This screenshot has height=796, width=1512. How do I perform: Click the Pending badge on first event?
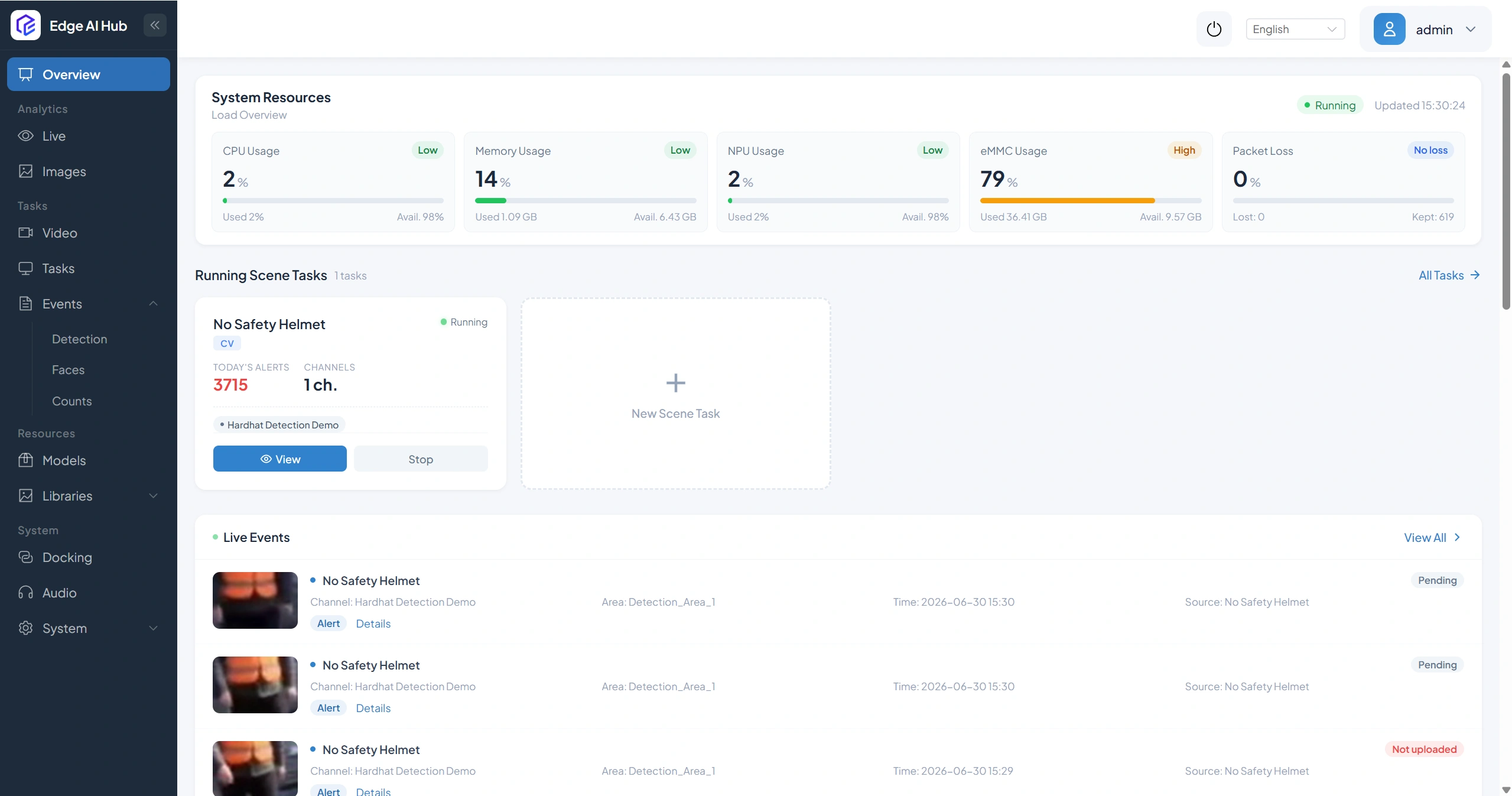click(1437, 580)
